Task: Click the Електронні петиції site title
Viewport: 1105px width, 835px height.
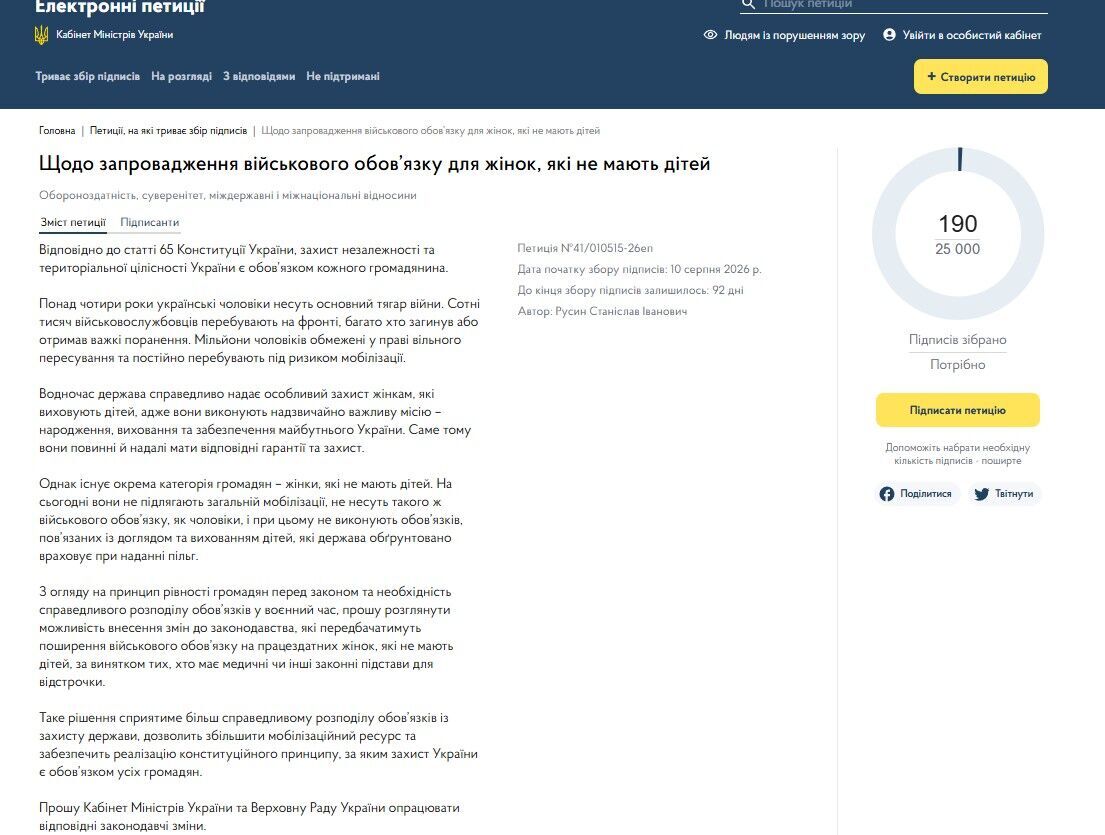Action: click(x=120, y=7)
